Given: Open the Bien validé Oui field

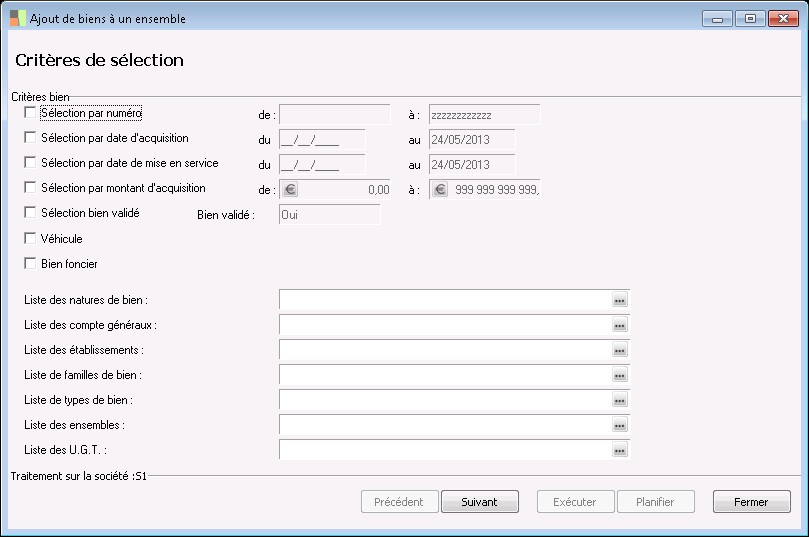Looking at the screenshot, I should (330, 215).
